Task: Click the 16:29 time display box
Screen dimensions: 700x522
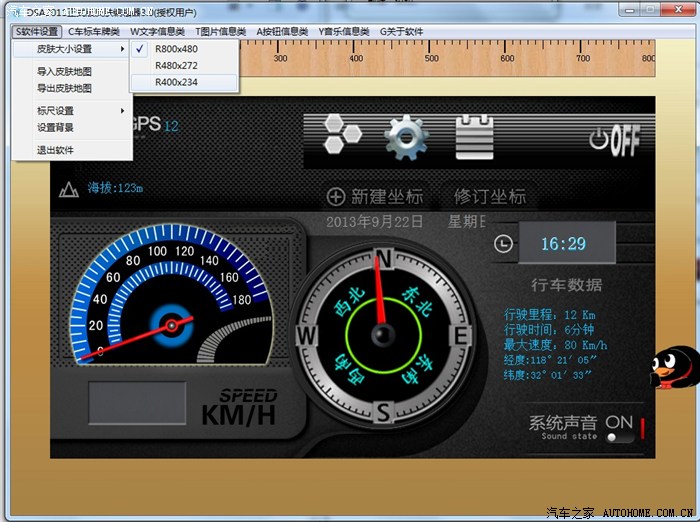Action: 565,243
